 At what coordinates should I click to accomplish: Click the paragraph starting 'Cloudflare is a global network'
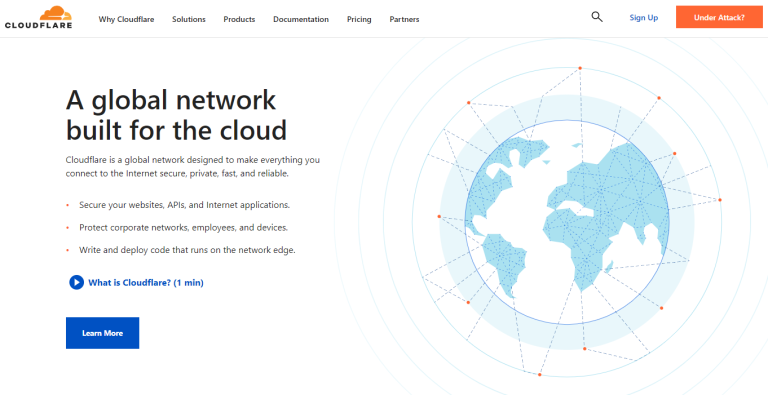[192, 167]
